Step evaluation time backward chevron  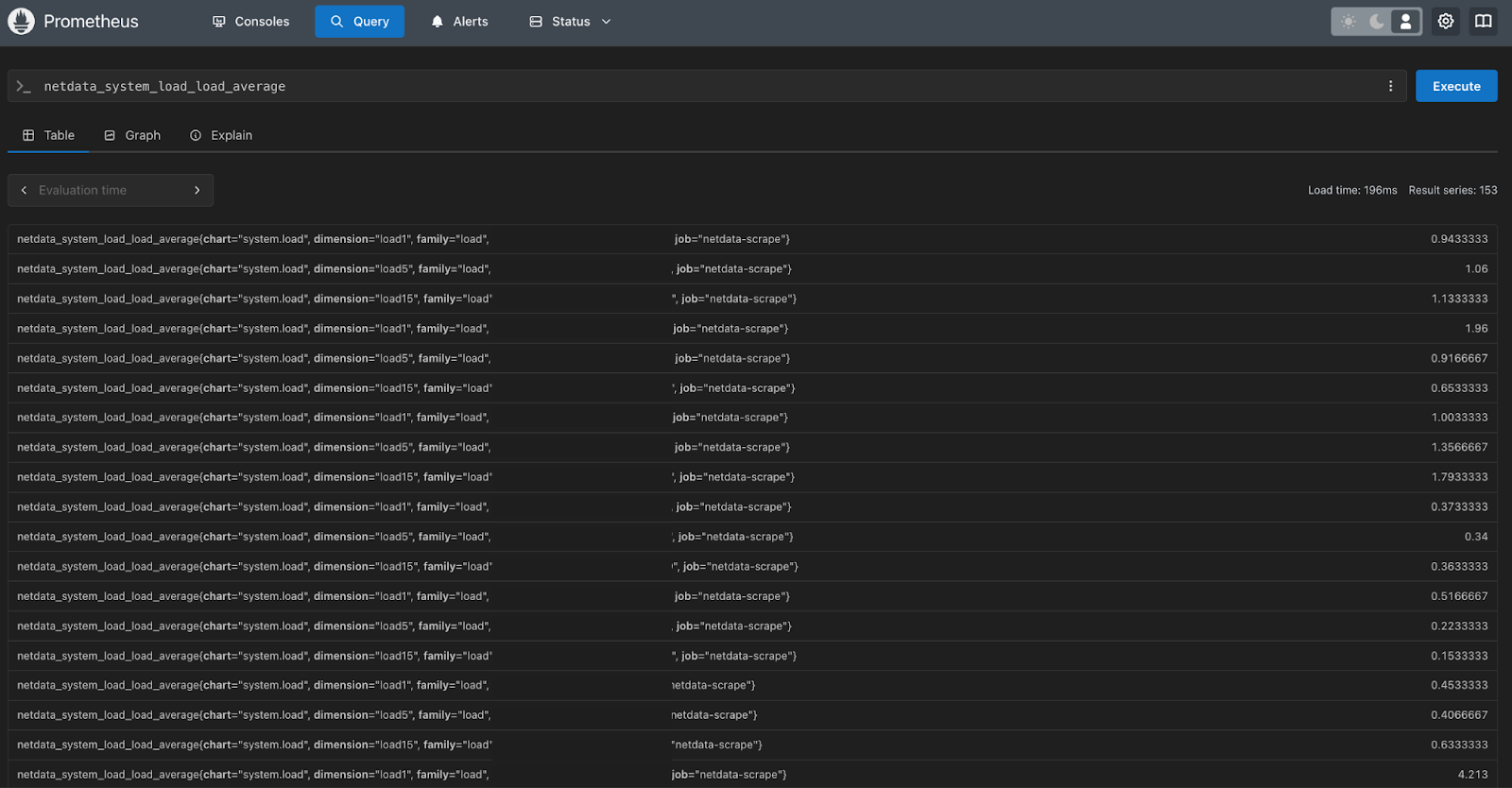tap(24, 190)
